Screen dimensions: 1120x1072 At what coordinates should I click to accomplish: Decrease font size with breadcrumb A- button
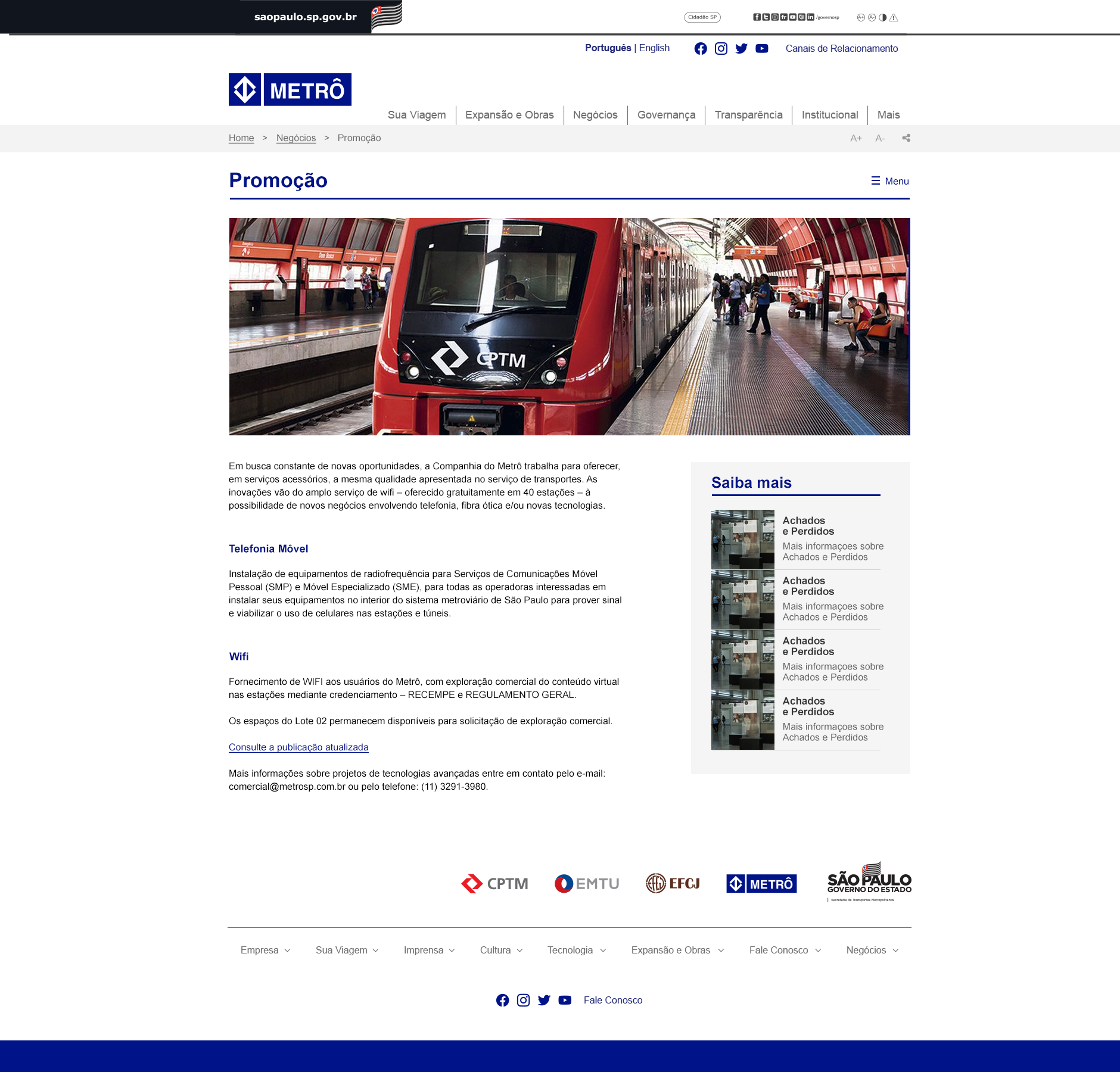(x=880, y=138)
